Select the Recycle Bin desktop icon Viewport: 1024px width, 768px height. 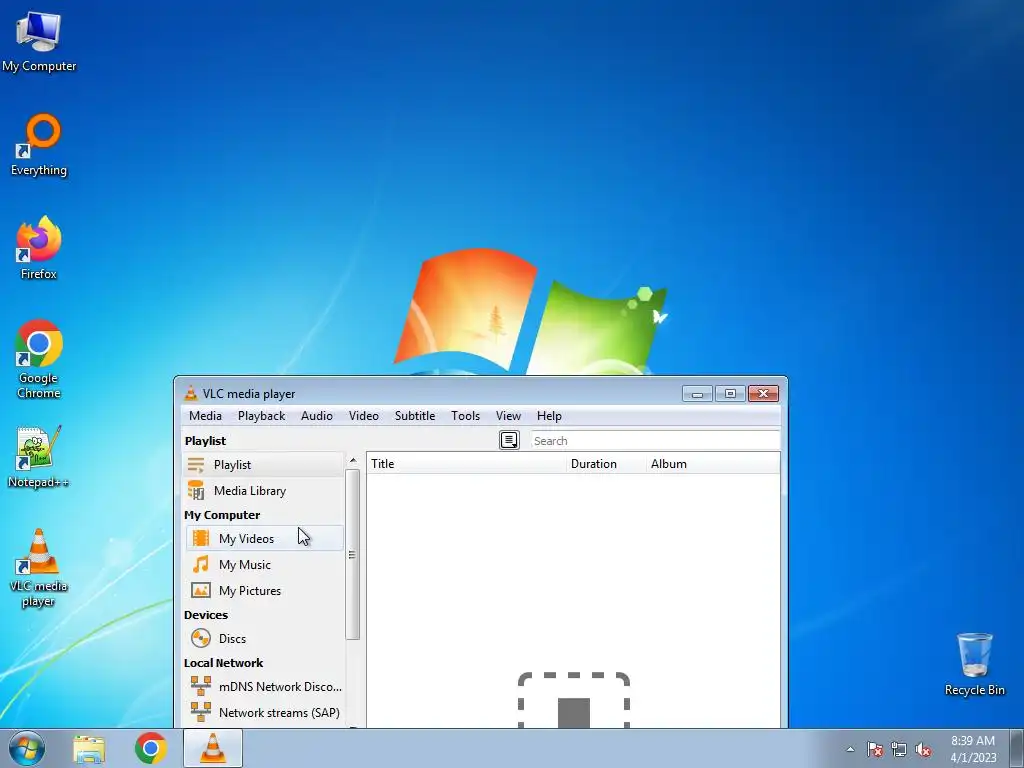(x=974, y=664)
